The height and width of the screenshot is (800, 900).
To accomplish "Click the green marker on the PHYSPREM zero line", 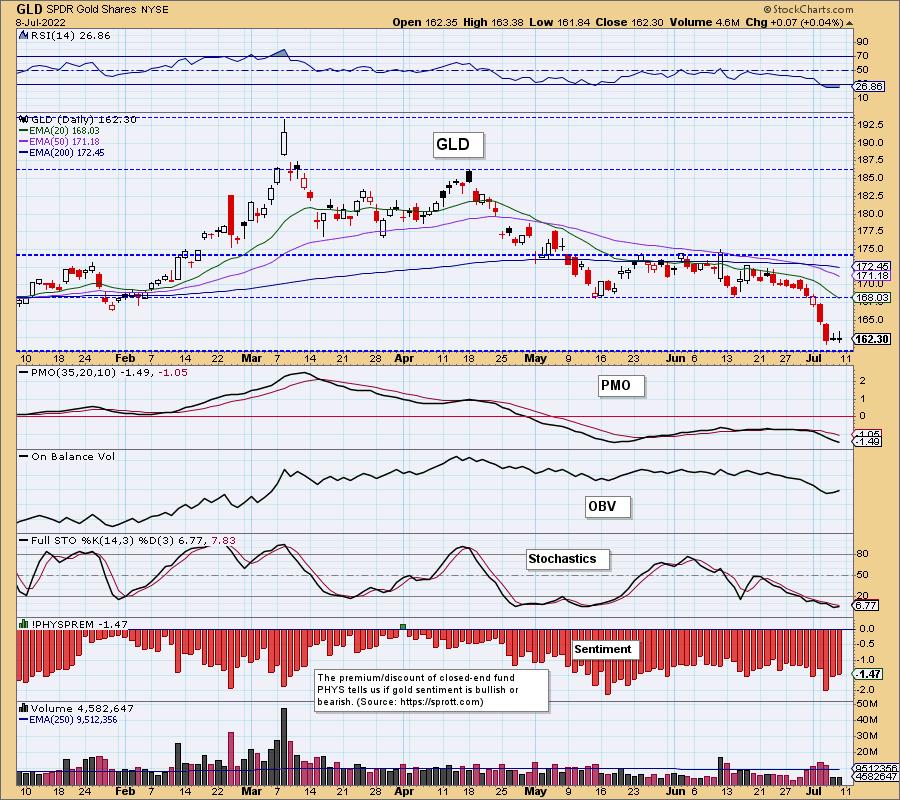I will coord(403,627).
